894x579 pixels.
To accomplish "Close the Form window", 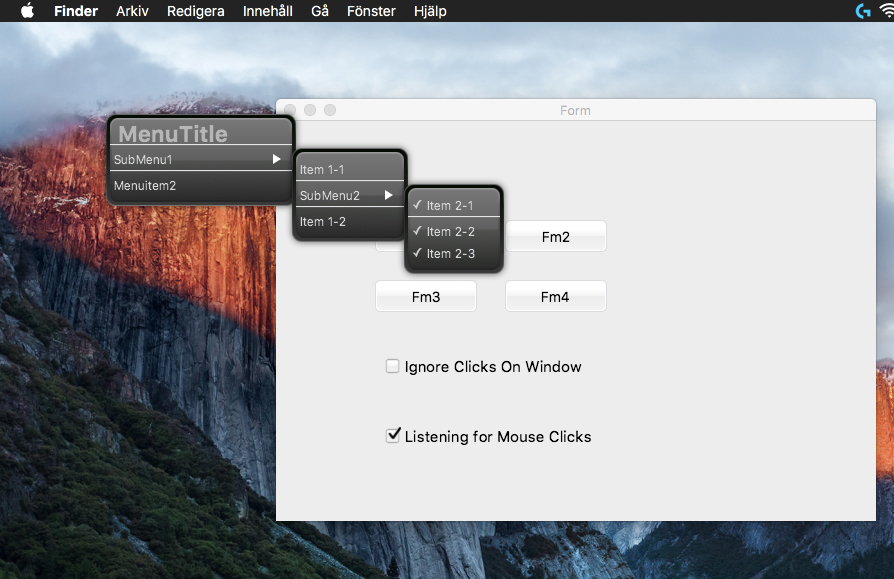I will tap(290, 110).
